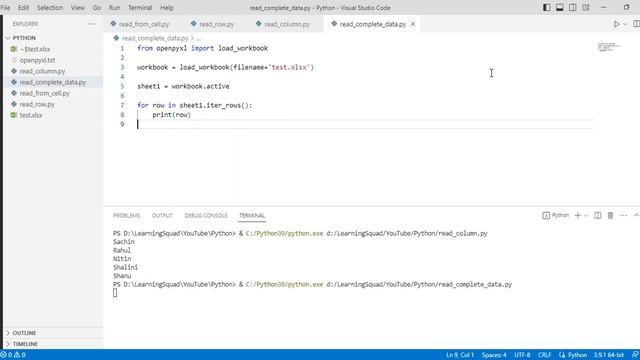
Task: Change CRLF end of line sequence
Action: coord(544,355)
